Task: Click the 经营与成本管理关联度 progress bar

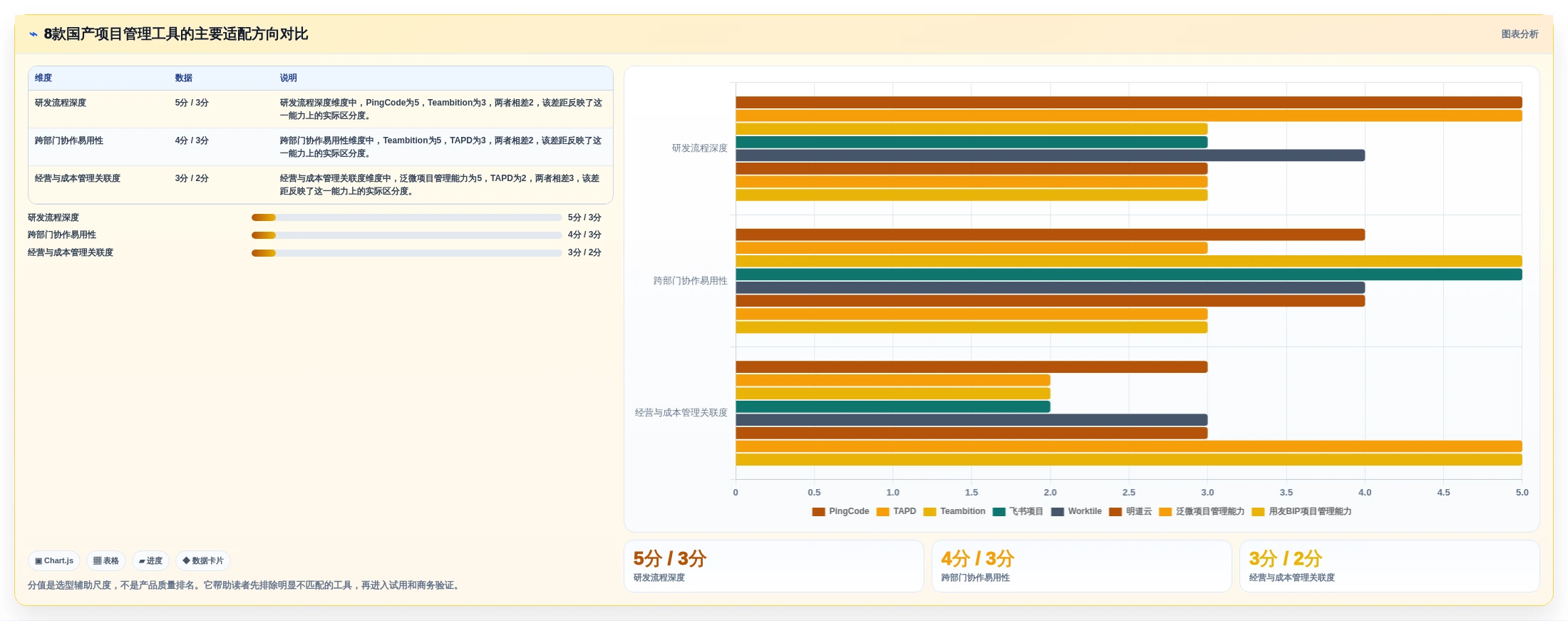Action: [x=406, y=252]
